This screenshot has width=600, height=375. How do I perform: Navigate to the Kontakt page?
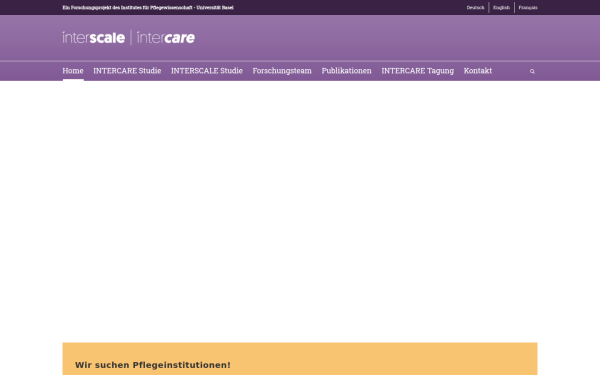tap(478, 71)
